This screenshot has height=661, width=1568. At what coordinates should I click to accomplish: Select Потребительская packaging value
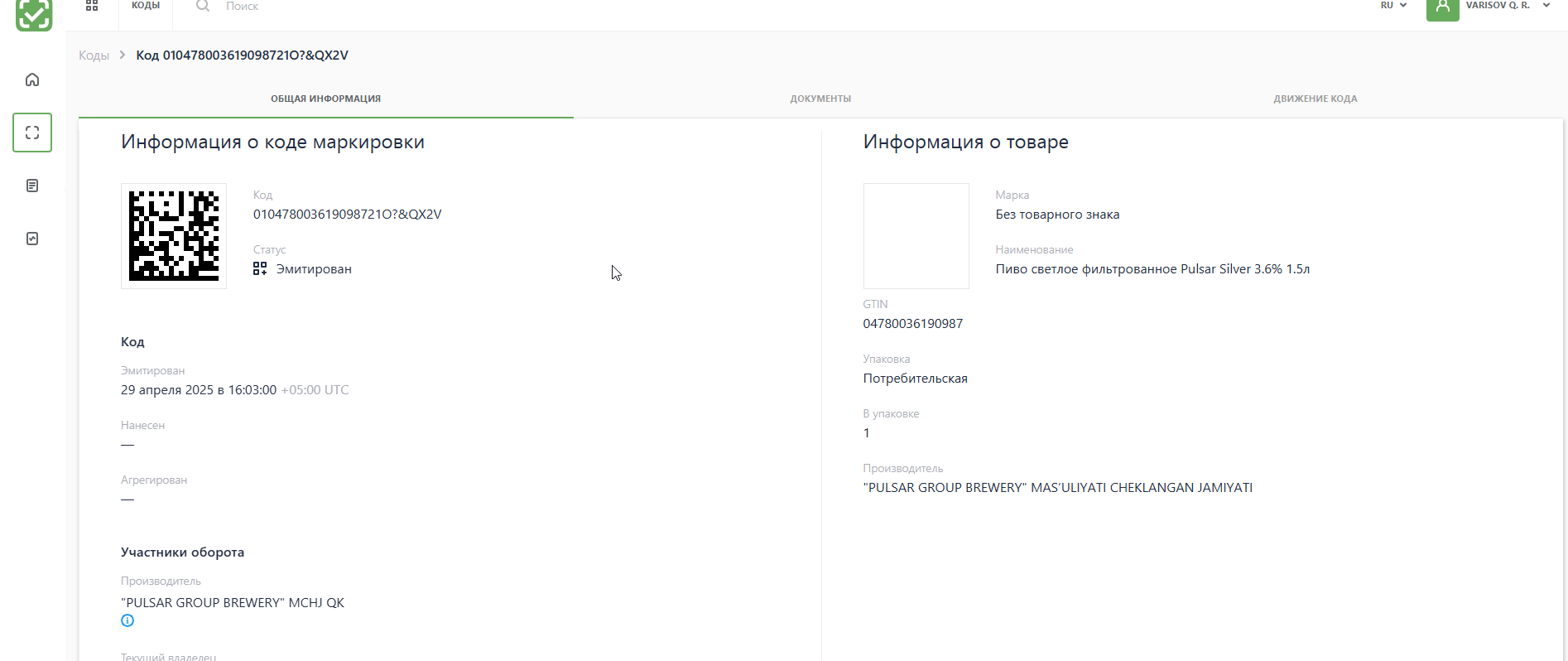coord(915,379)
